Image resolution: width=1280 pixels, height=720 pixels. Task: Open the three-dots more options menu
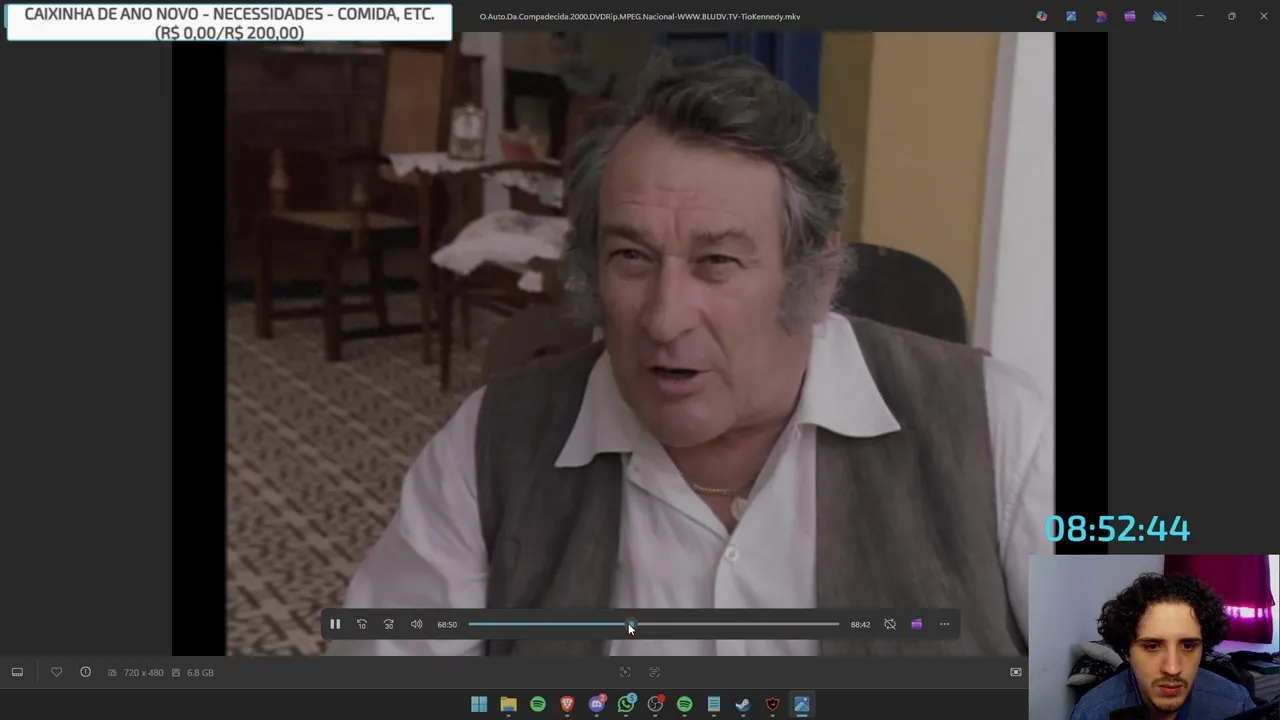click(944, 624)
